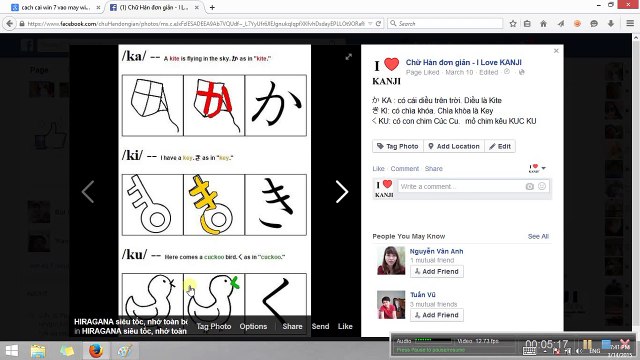Click Share in the photo bottom bar
The image size is (640, 360).
click(x=292, y=327)
